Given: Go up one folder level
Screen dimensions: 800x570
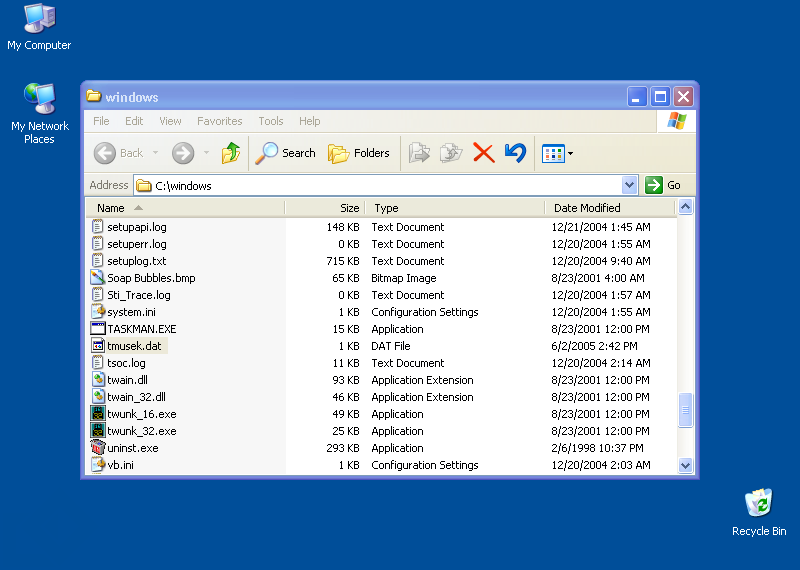Looking at the screenshot, I should (231, 153).
